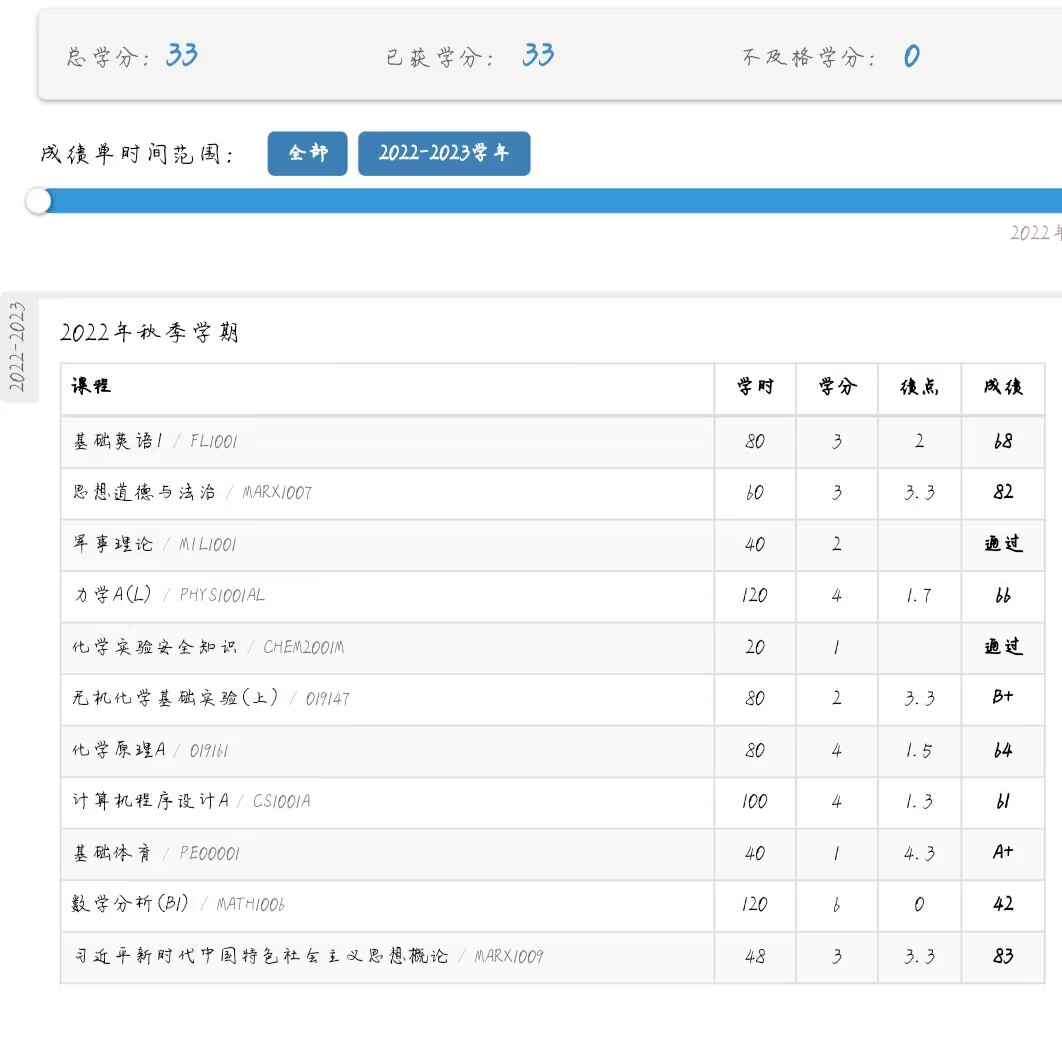Click the MATH1006 course code

click(251, 904)
